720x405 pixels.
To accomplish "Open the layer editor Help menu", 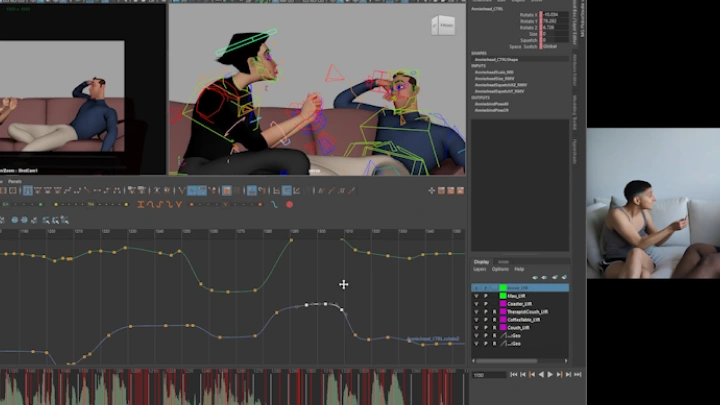I will 519,269.
